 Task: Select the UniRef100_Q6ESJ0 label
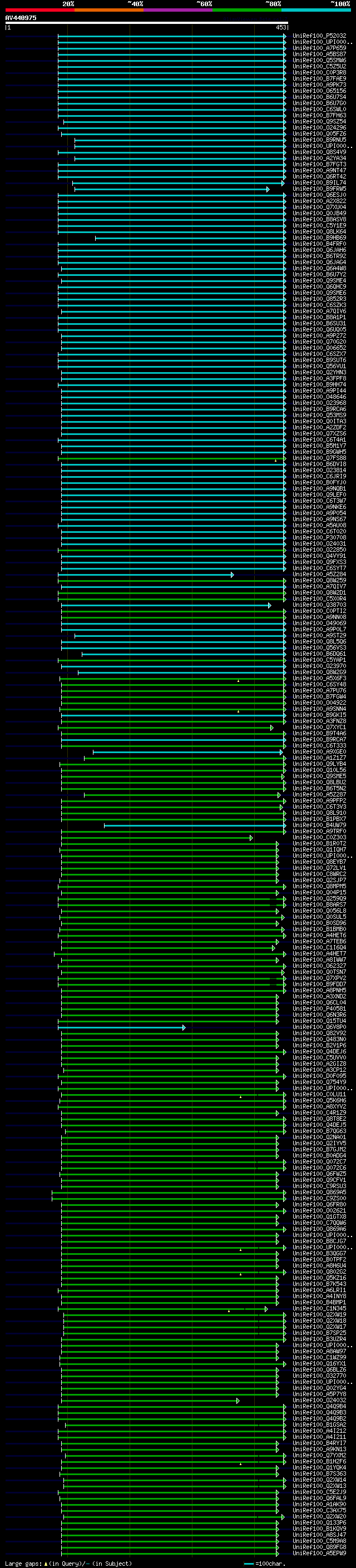tap(319, 195)
